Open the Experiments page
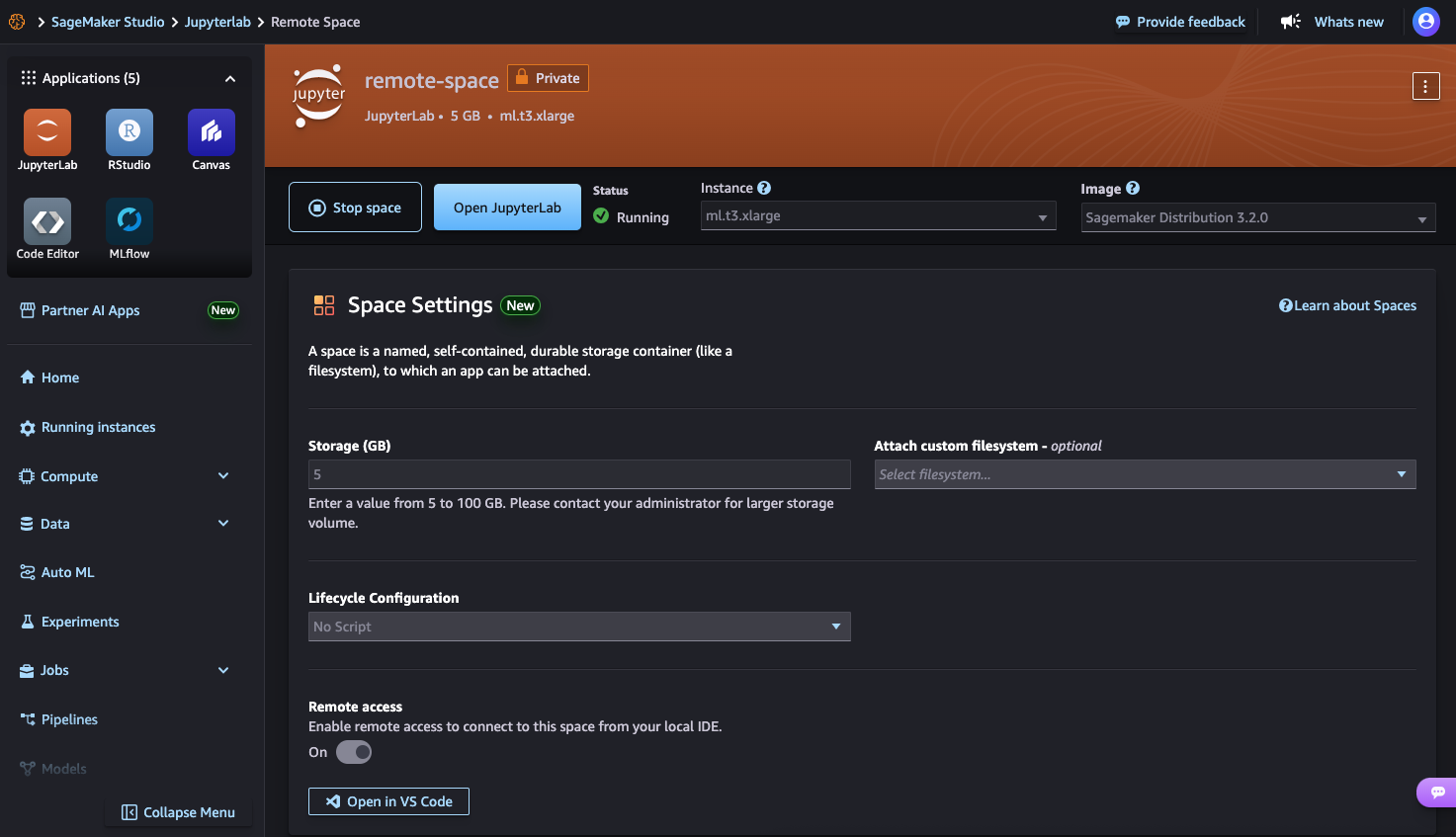 click(x=79, y=622)
